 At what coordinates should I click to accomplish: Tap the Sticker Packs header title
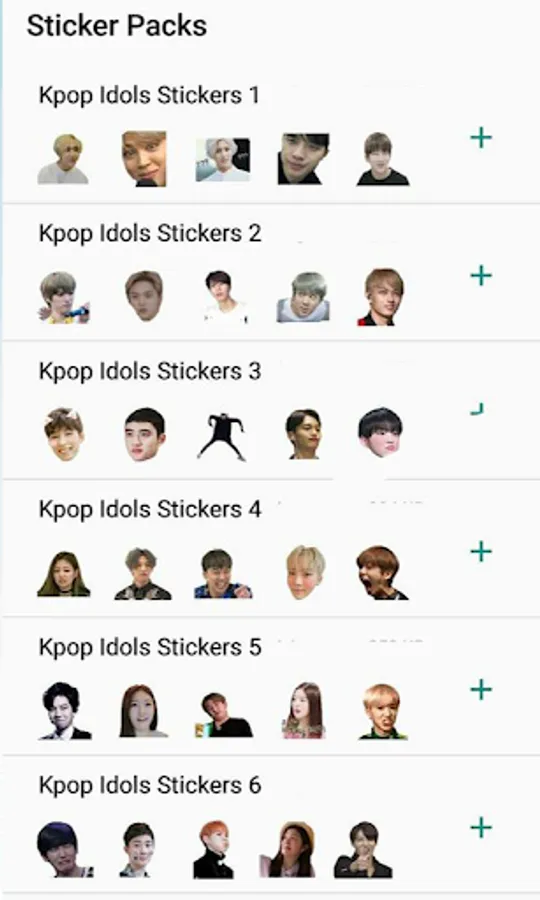(117, 26)
